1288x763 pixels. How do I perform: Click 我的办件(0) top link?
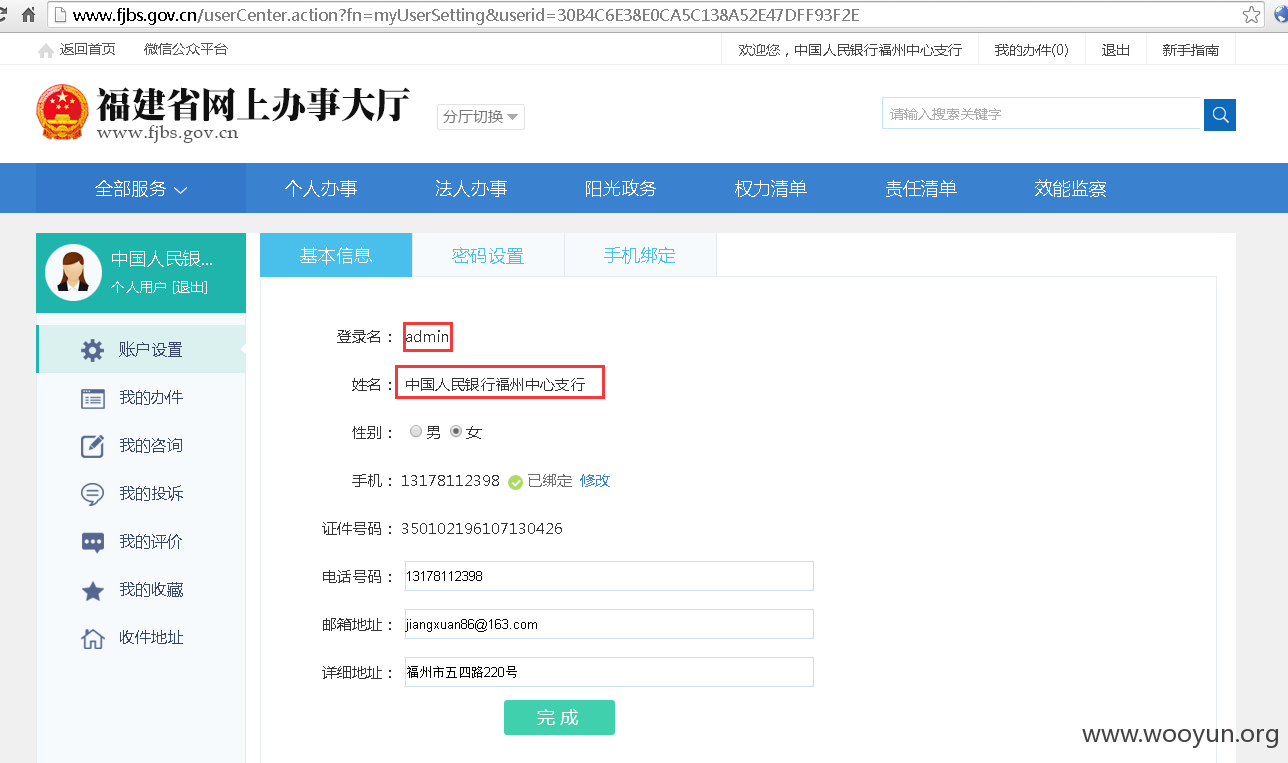[x=1031, y=50]
